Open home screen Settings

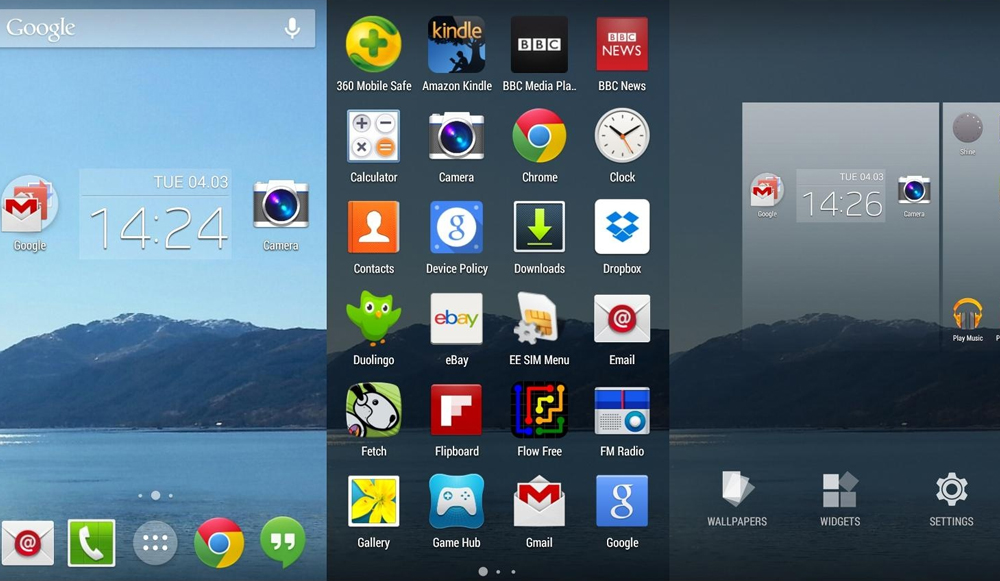951,499
